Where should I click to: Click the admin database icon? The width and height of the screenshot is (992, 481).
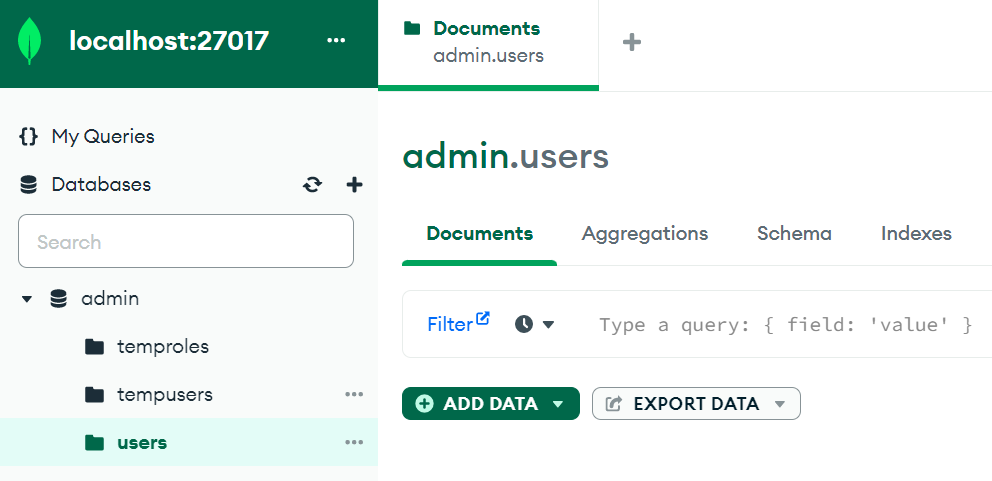[58, 299]
